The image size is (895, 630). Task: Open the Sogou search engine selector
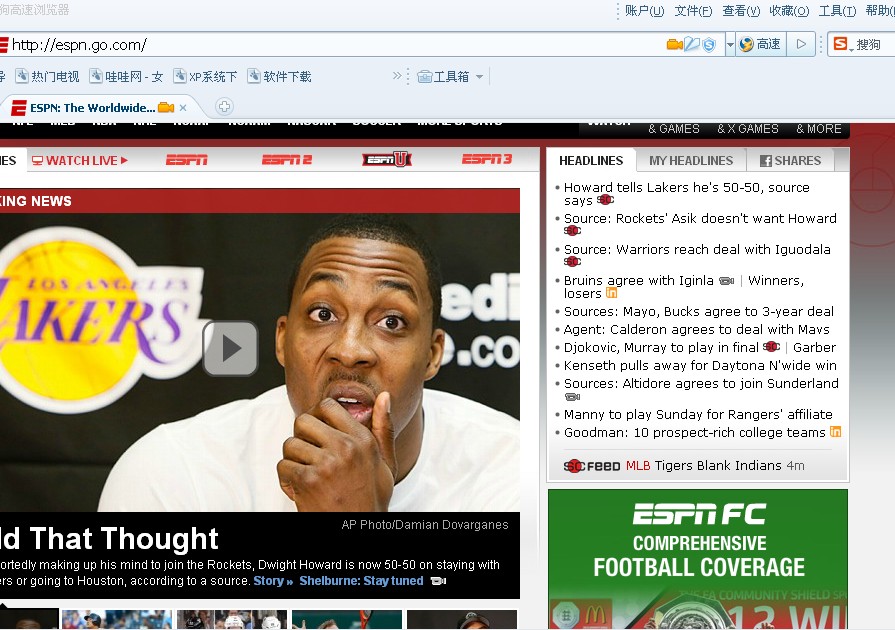click(x=842, y=45)
